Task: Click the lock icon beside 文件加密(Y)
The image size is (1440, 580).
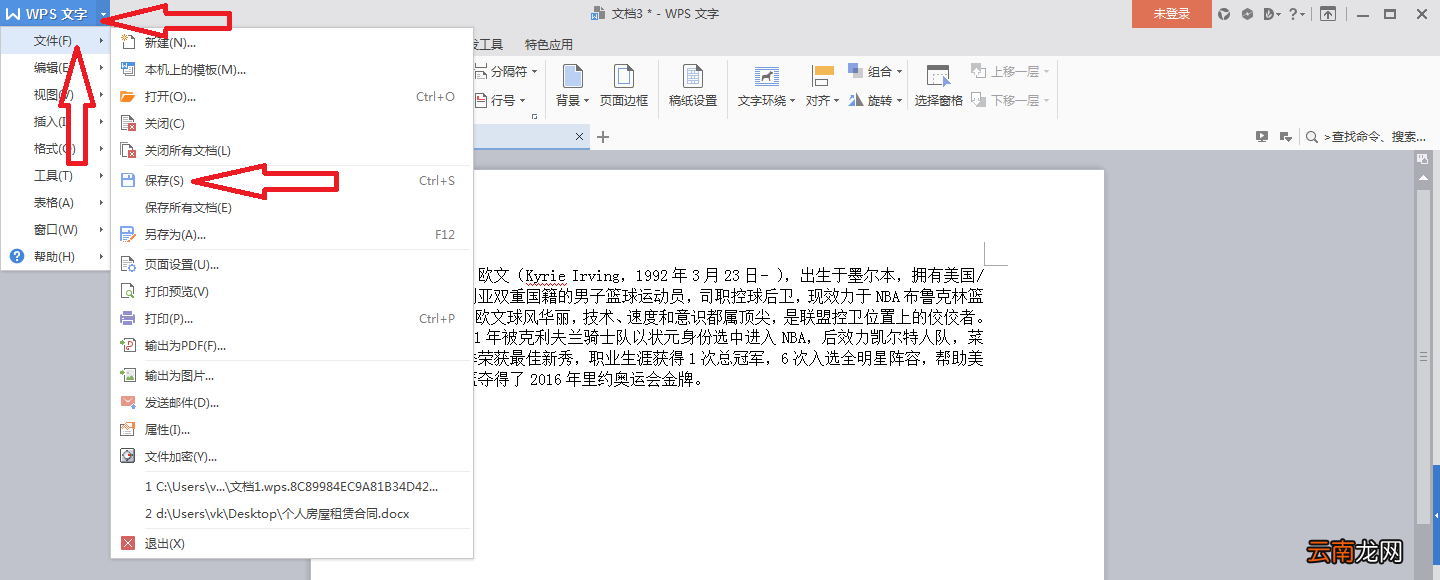Action: point(127,457)
